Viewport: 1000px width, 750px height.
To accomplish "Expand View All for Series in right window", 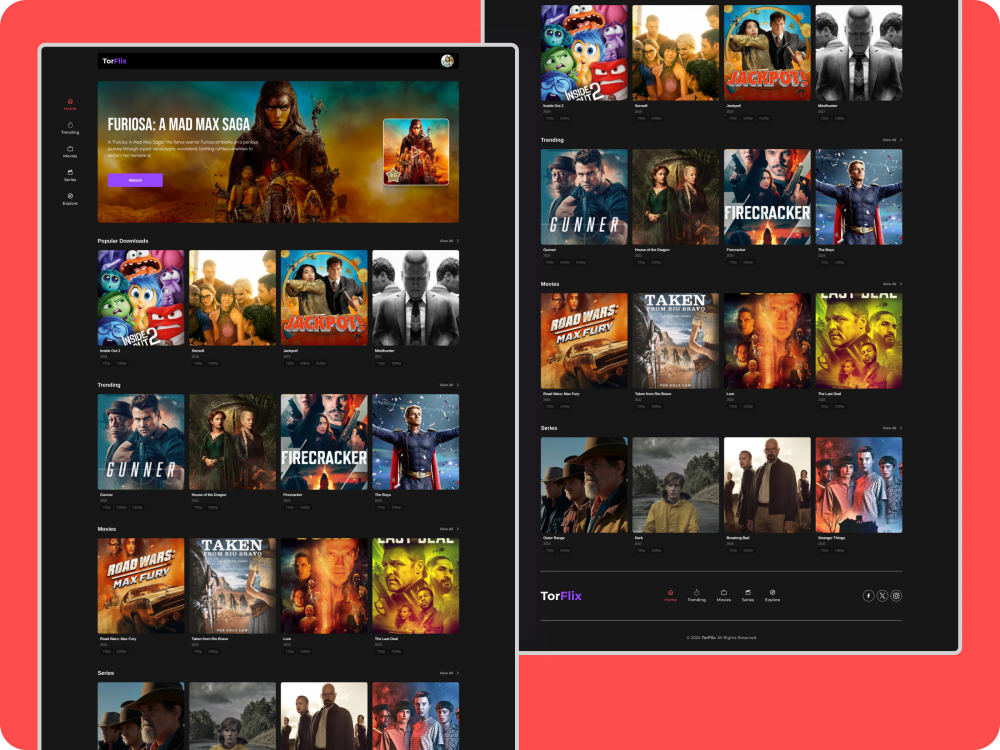I will (x=892, y=428).
